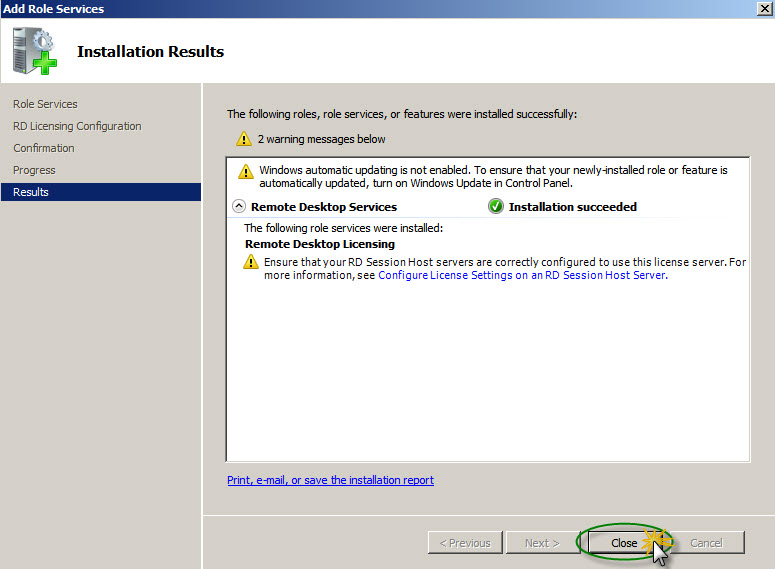The width and height of the screenshot is (775, 569).
Task: Select RD Licensing Configuration step
Action: pos(77,126)
